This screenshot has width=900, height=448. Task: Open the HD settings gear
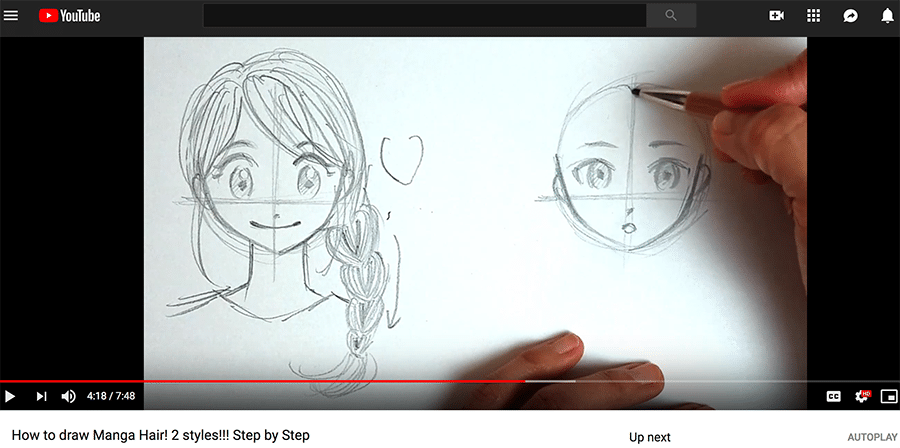point(862,396)
